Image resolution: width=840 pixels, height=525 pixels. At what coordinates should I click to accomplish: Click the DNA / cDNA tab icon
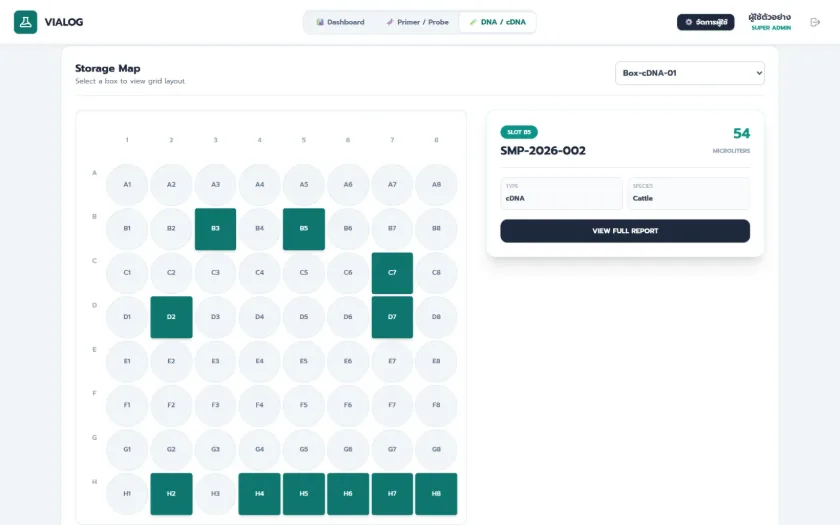(472, 22)
